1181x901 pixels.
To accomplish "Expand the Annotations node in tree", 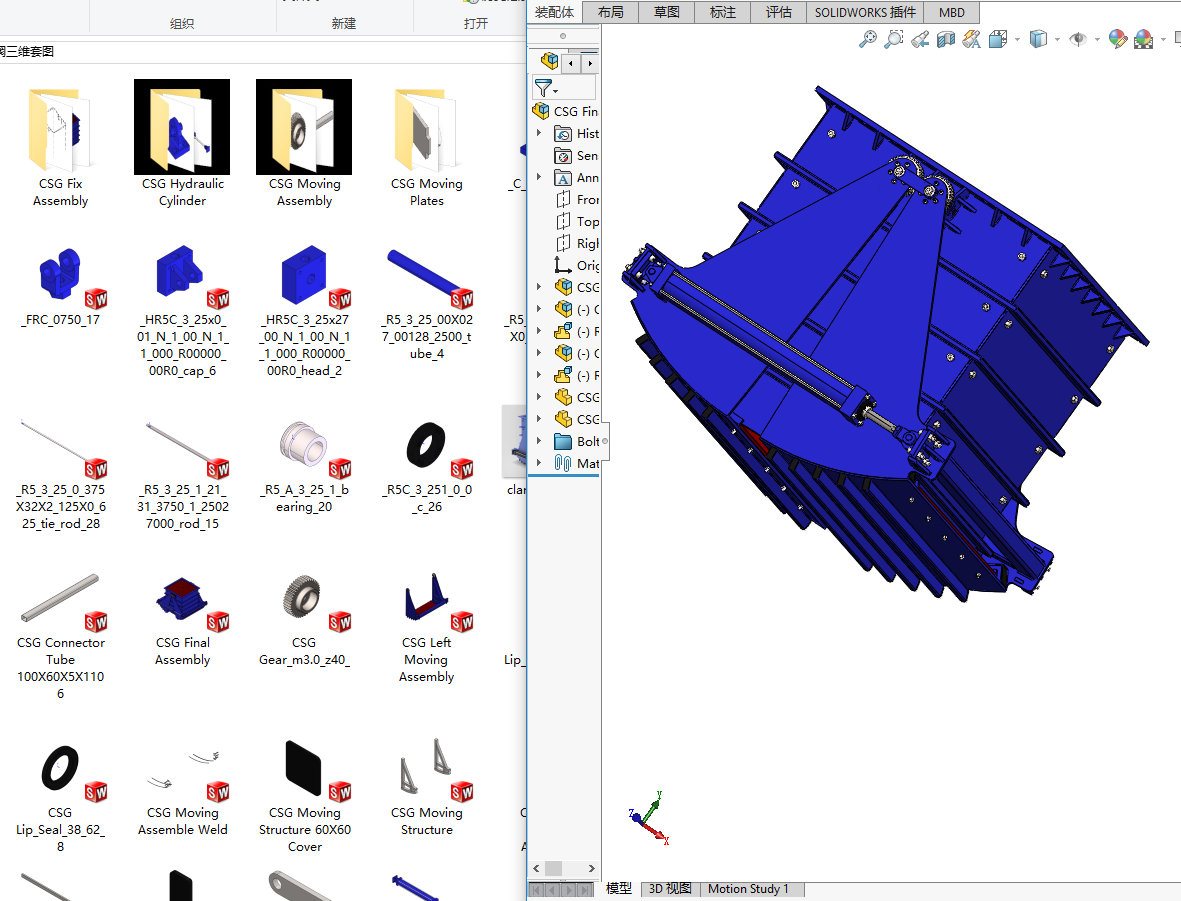I will pos(539,177).
